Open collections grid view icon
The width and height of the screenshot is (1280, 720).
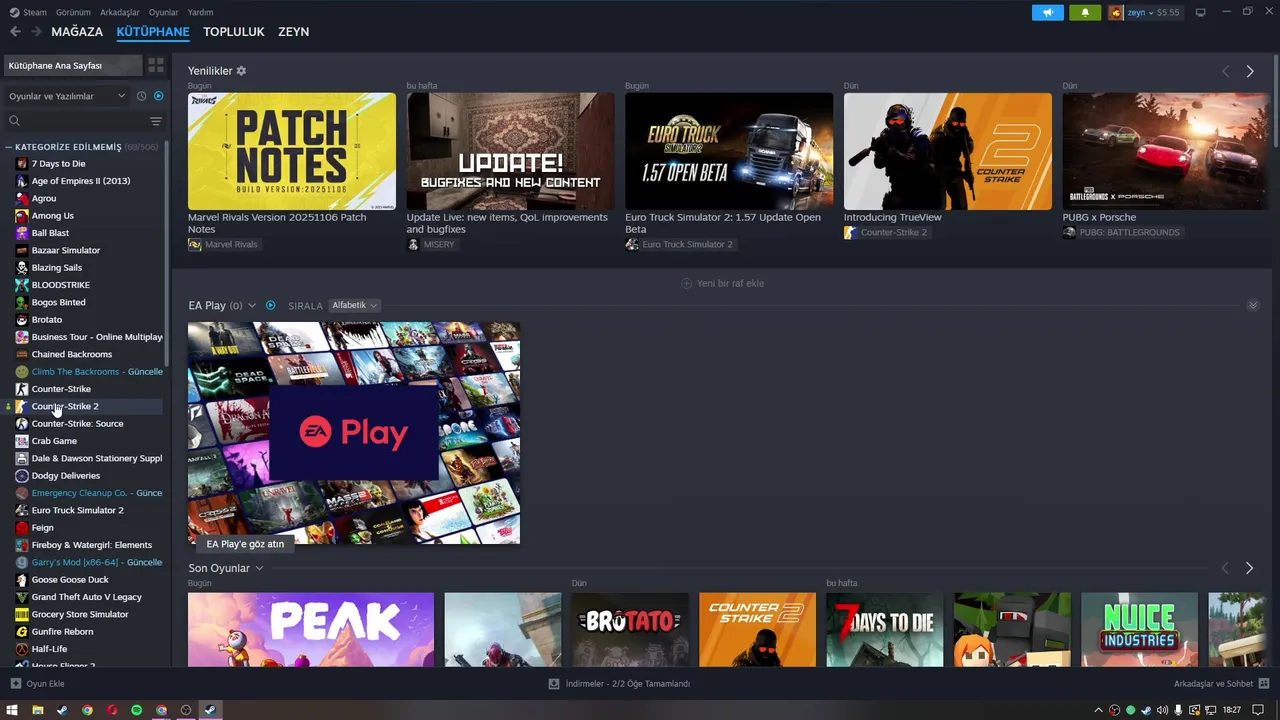coord(156,65)
